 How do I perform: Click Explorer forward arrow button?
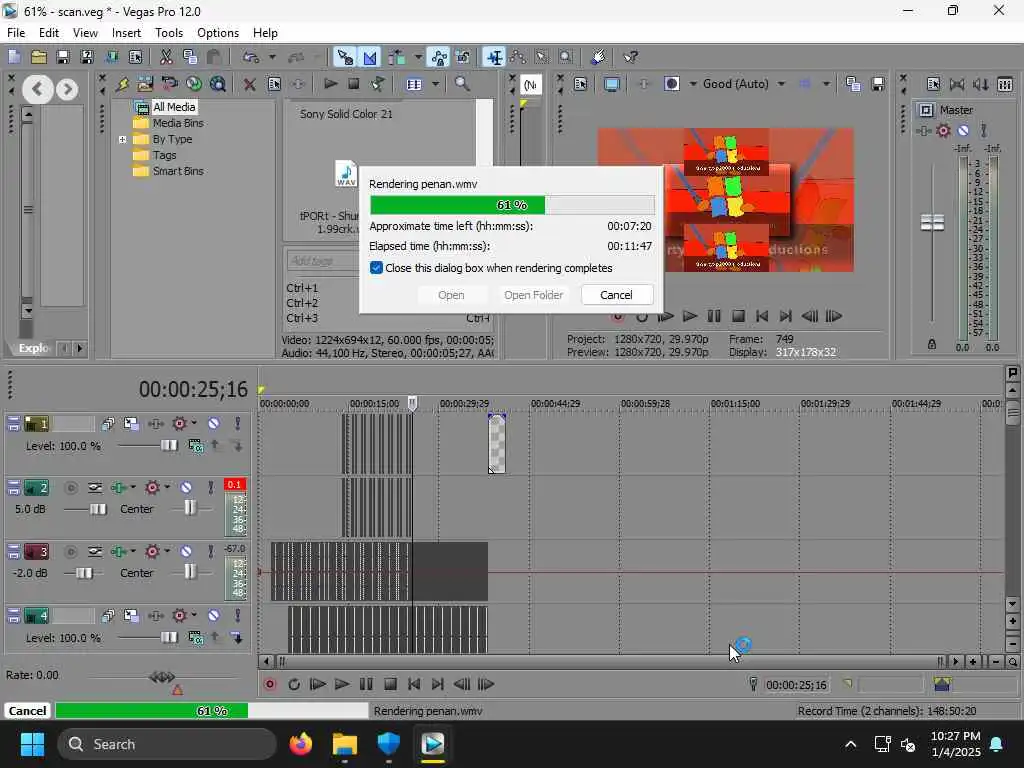point(67,89)
